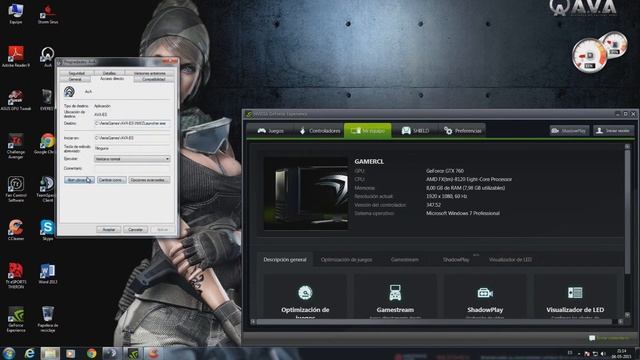Open the Equipo desktop icon
Image resolution: width=640 pixels, height=360 pixels.
click(16, 13)
